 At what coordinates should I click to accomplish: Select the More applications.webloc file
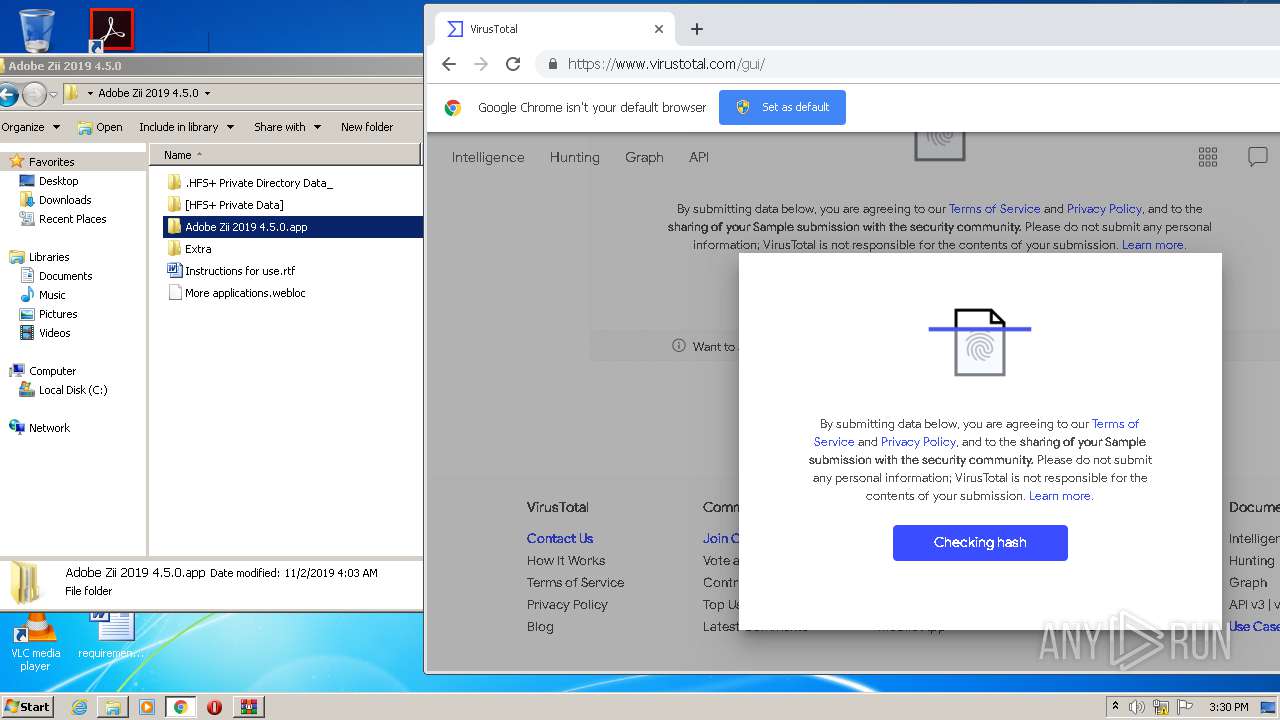coord(245,293)
